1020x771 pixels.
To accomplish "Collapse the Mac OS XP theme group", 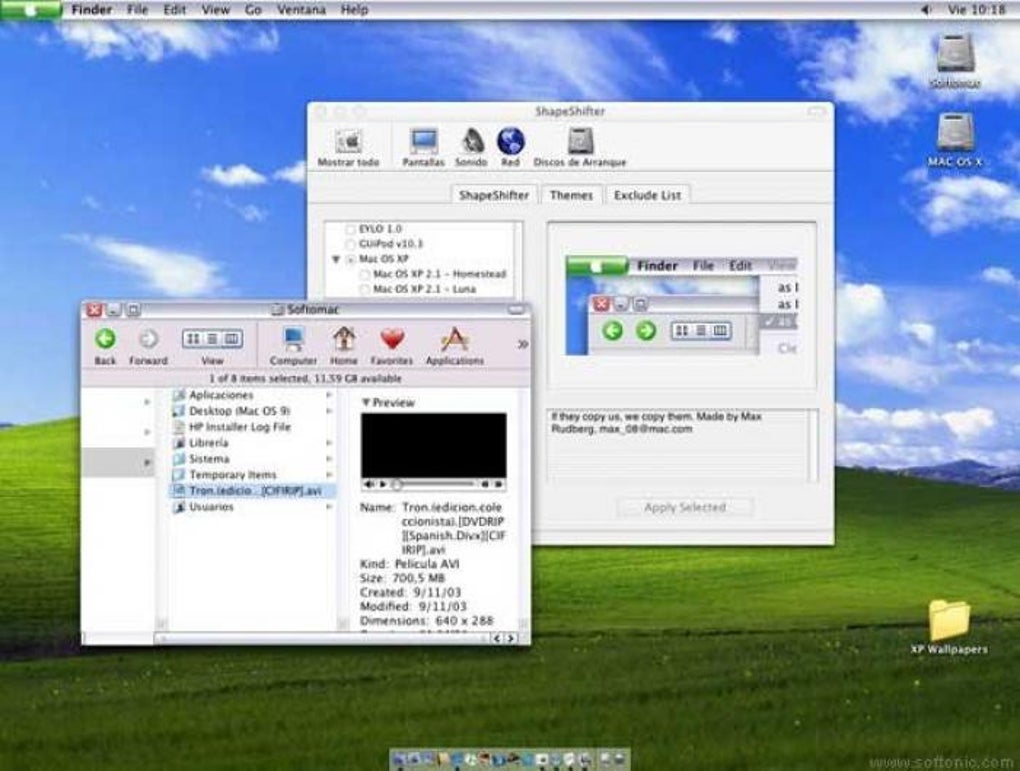I will (336, 259).
